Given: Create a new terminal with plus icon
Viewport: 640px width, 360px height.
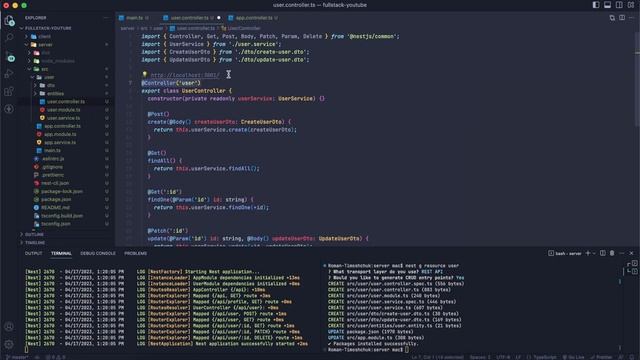Looking at the screenshot, I should coord(588,253).
